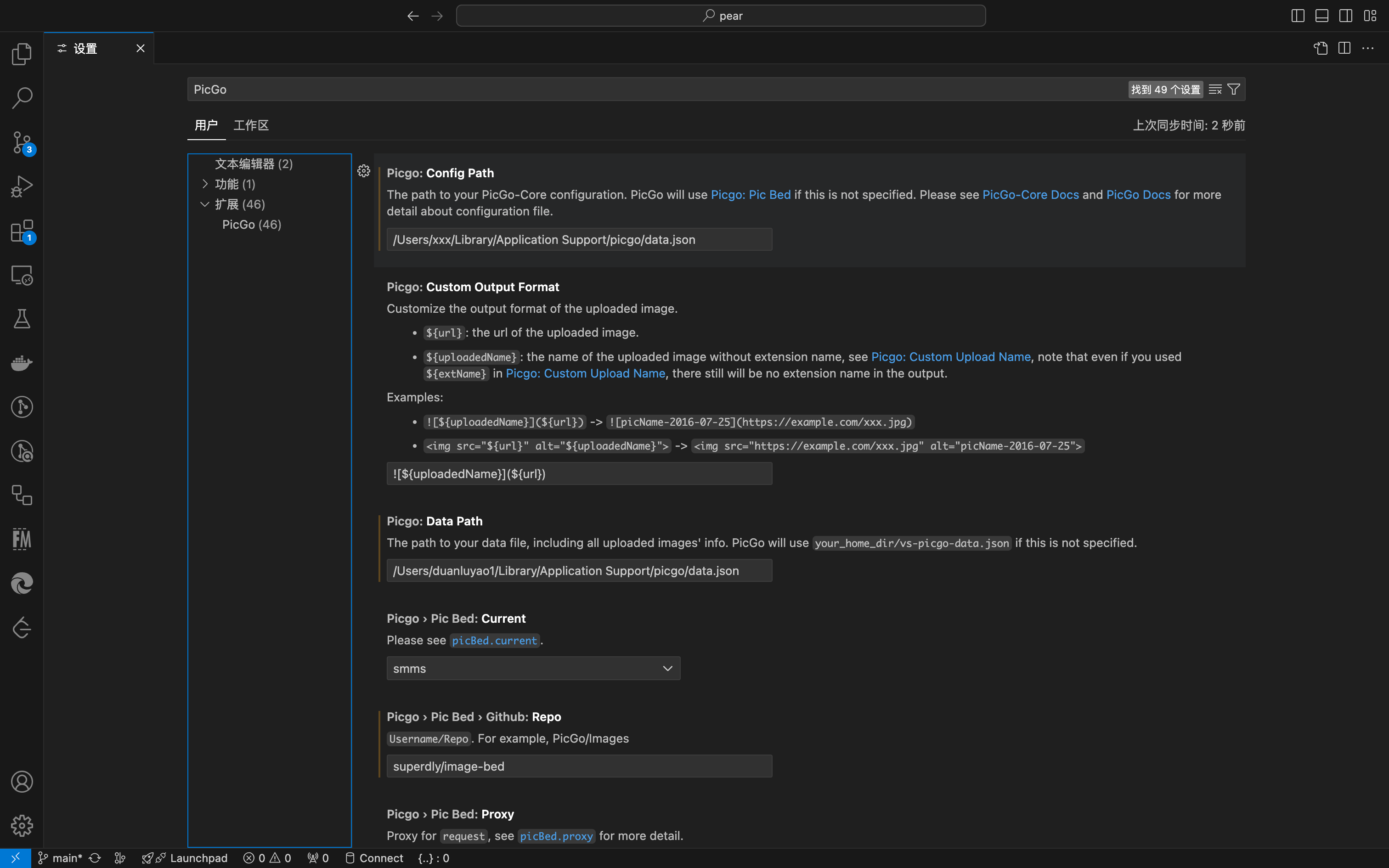Select the 用户 settings tab
Viewport: 1389px width, 868px height.
coord(206,125)
